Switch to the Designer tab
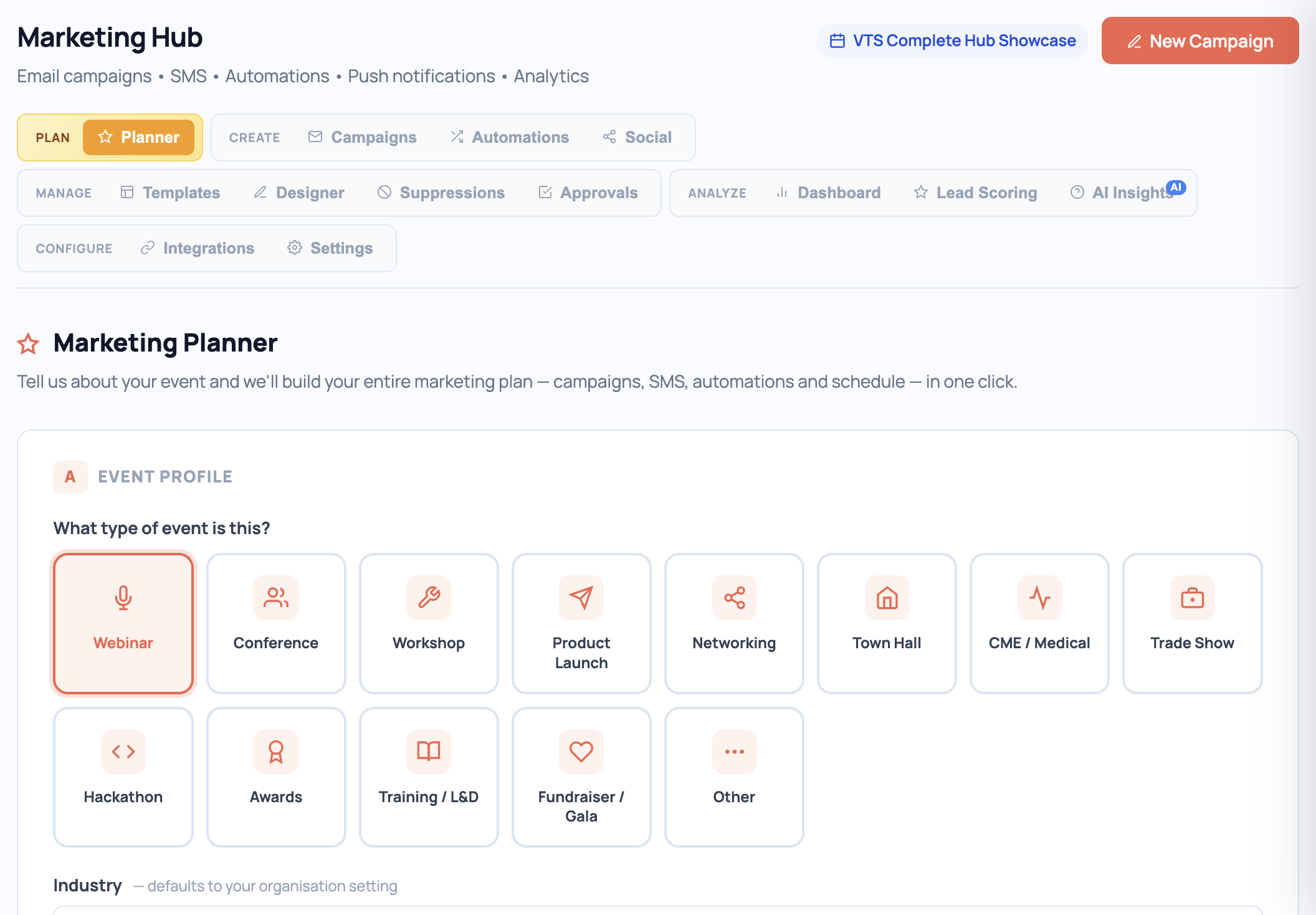This screenshot has width=1316, height=915. tap(299, 193)
